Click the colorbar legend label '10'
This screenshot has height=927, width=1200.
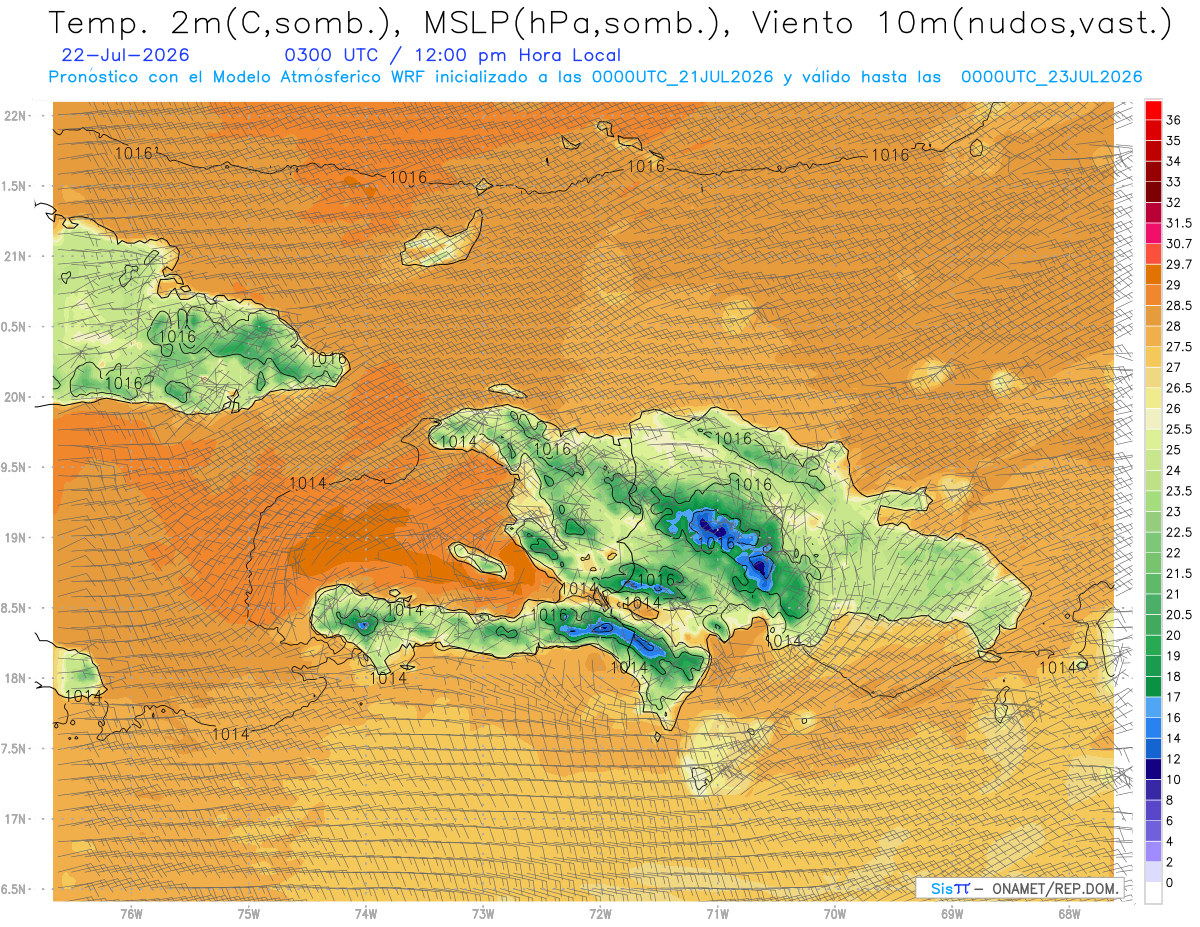coord(1174,779)
